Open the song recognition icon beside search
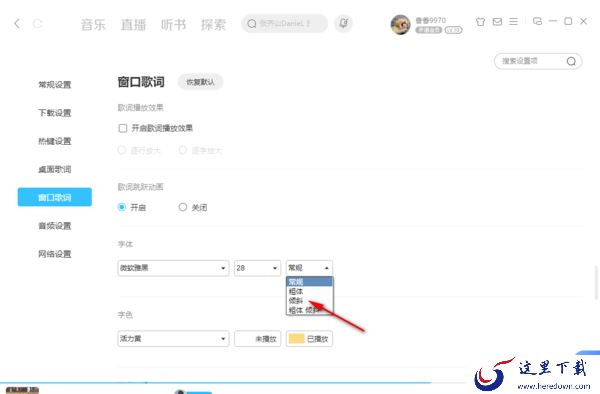Viewport: 600px width, 394px height. point(344,23)
